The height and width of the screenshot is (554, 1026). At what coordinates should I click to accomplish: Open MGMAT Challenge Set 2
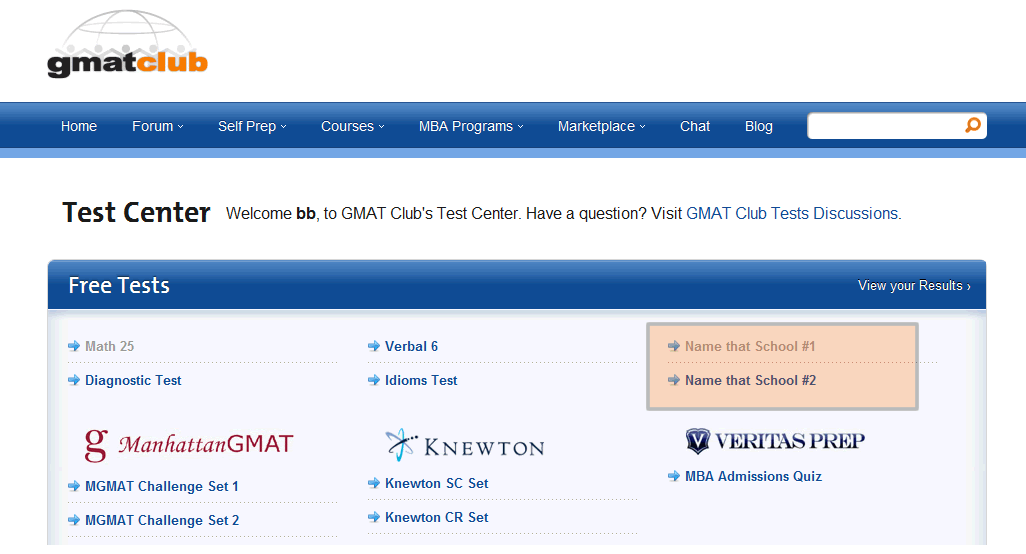[x=162, y=520]
